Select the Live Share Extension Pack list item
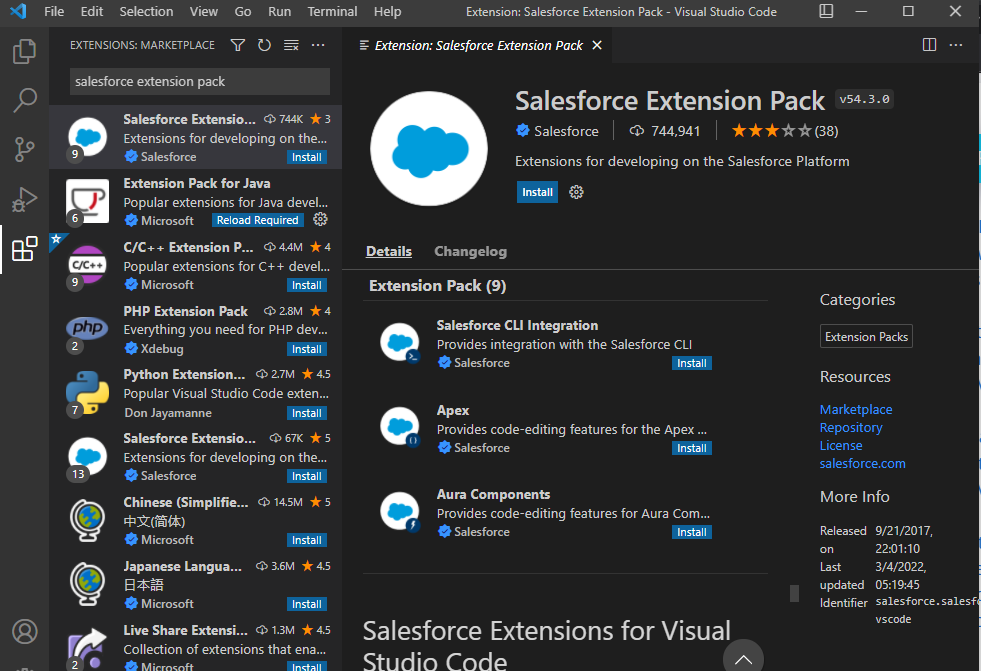 [195, 645]
